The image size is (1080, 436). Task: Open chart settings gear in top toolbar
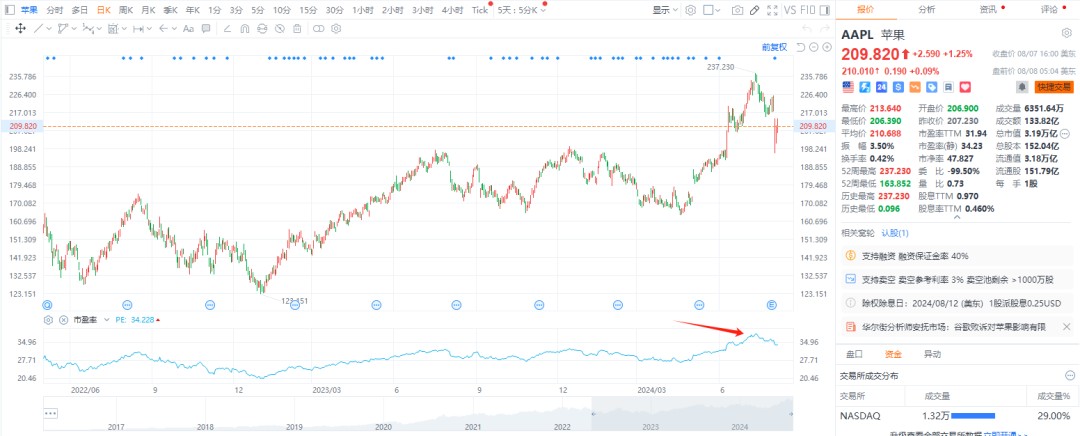pyautogui.click(x=690, y=9)
